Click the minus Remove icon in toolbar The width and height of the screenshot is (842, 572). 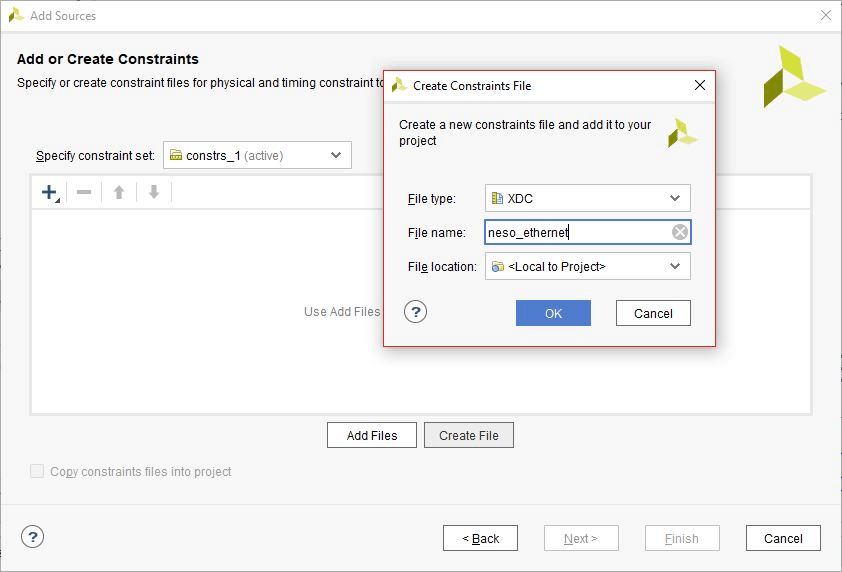pos(84,192)
